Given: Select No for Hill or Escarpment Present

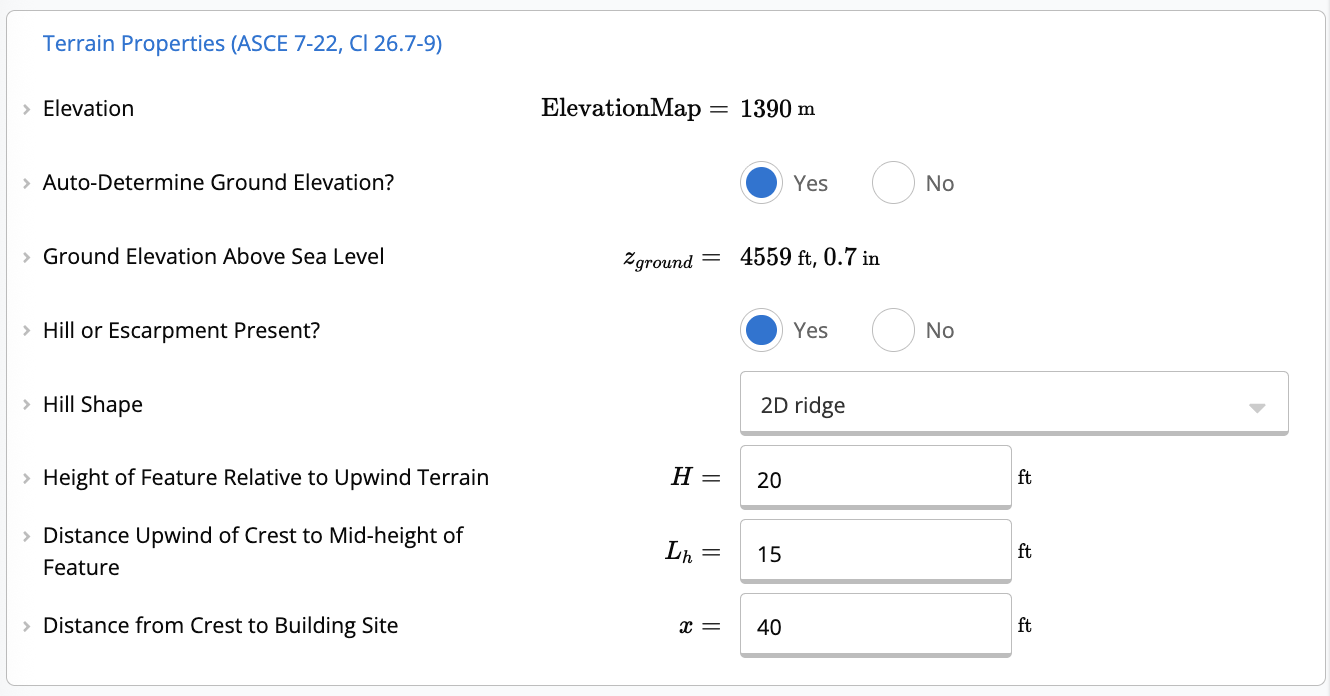Looking at the screenshot, I should (893, 330).
